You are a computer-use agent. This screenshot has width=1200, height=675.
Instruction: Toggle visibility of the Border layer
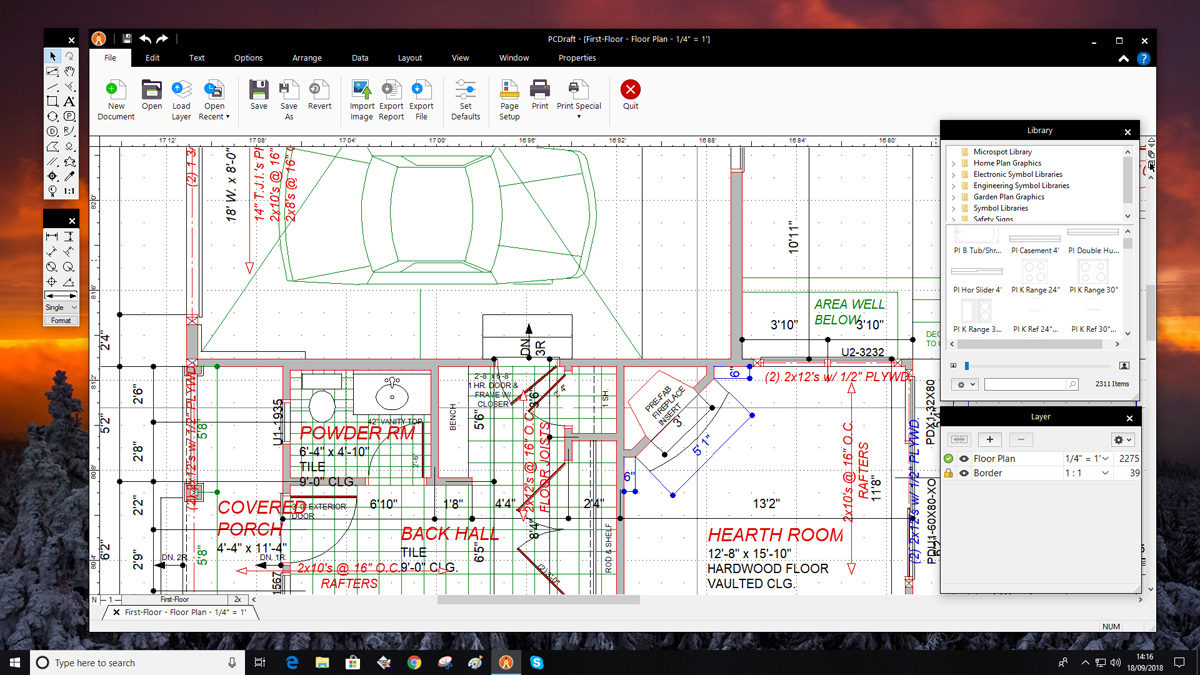click(964, 473)
